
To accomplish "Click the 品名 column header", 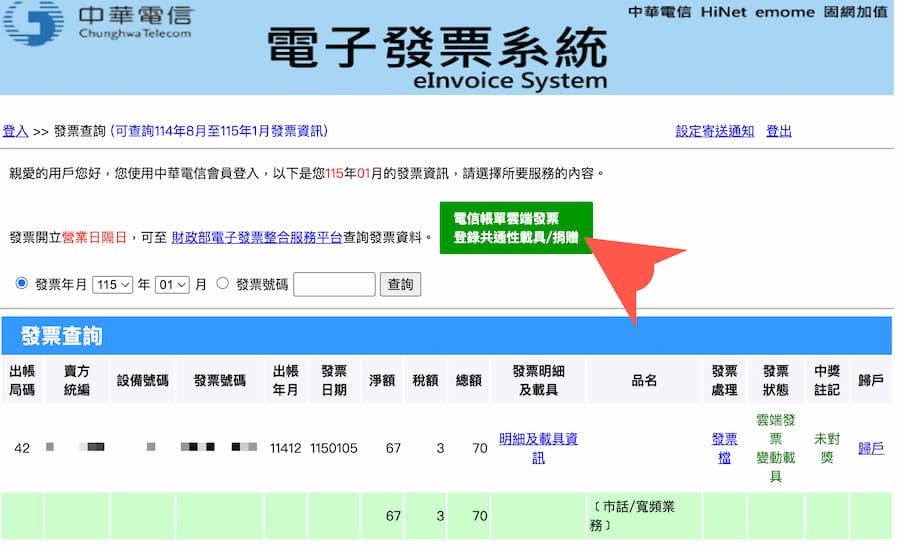I will 644,381.
